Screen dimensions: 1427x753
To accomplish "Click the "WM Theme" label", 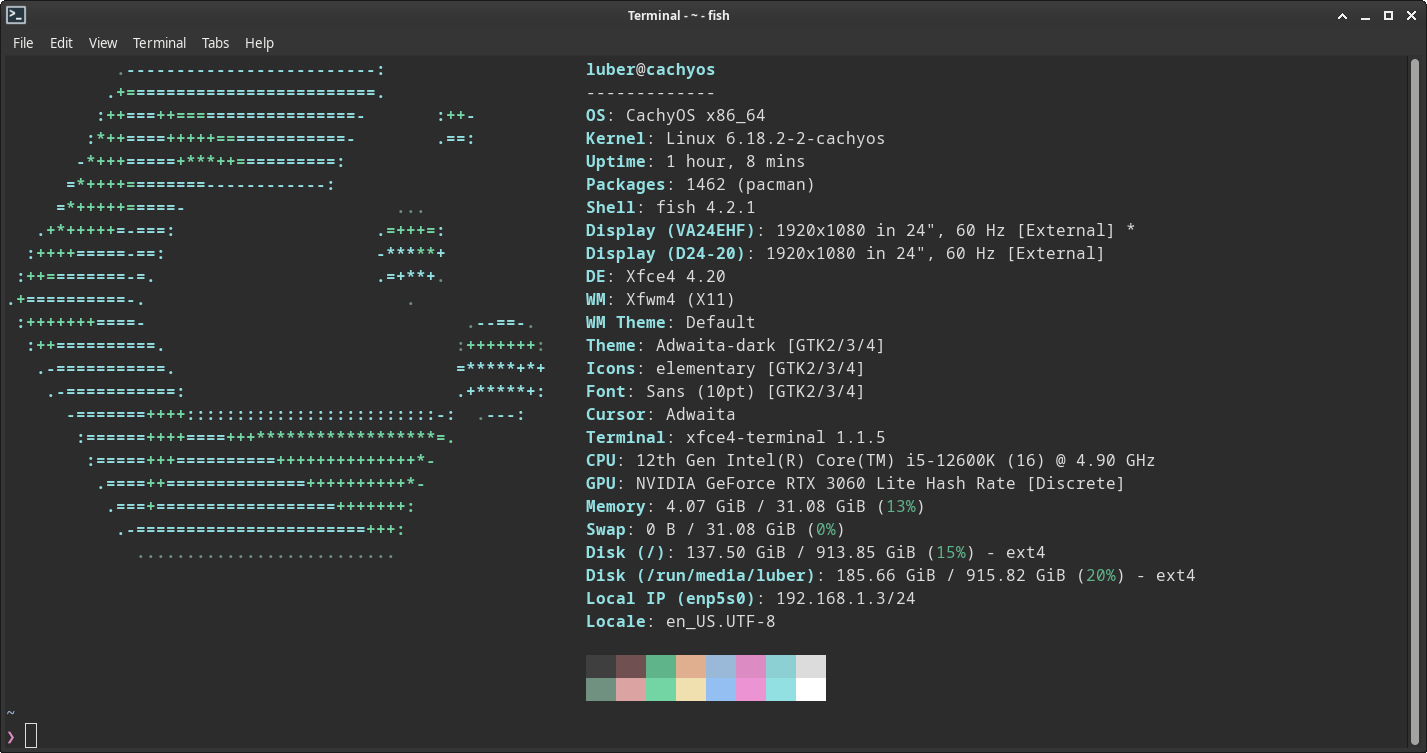I will click(x=626, y=323).
